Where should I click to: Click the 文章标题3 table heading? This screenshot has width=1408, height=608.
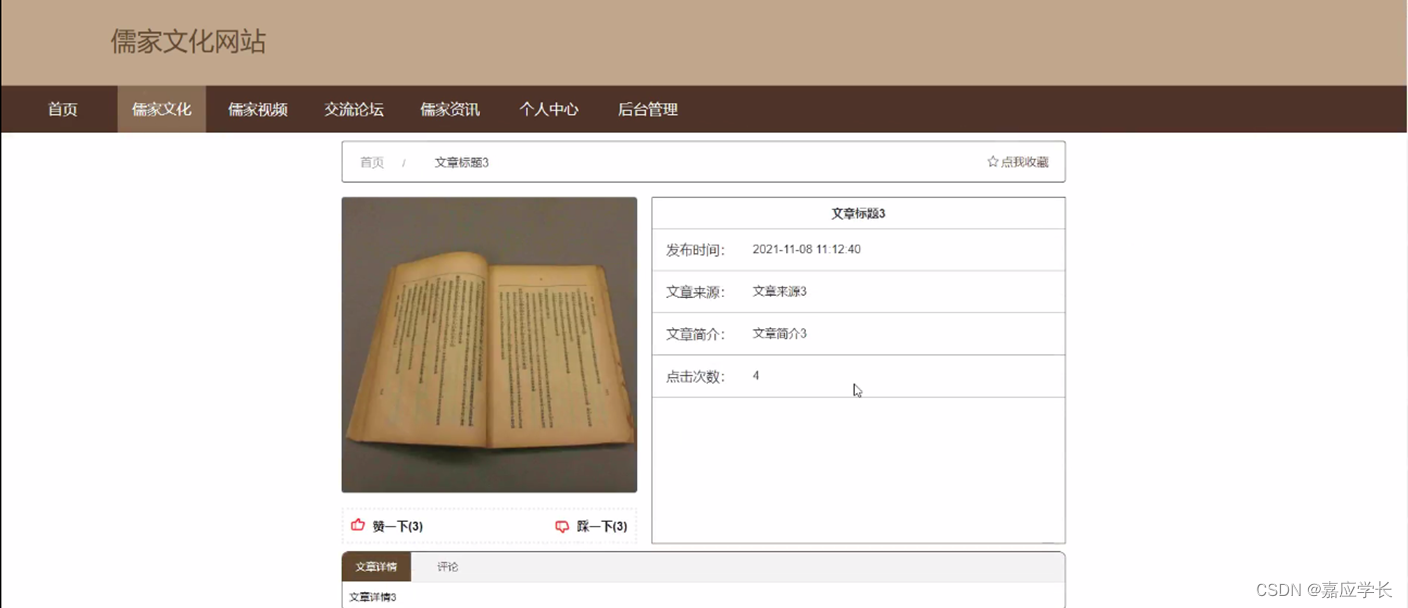(858, 213)
